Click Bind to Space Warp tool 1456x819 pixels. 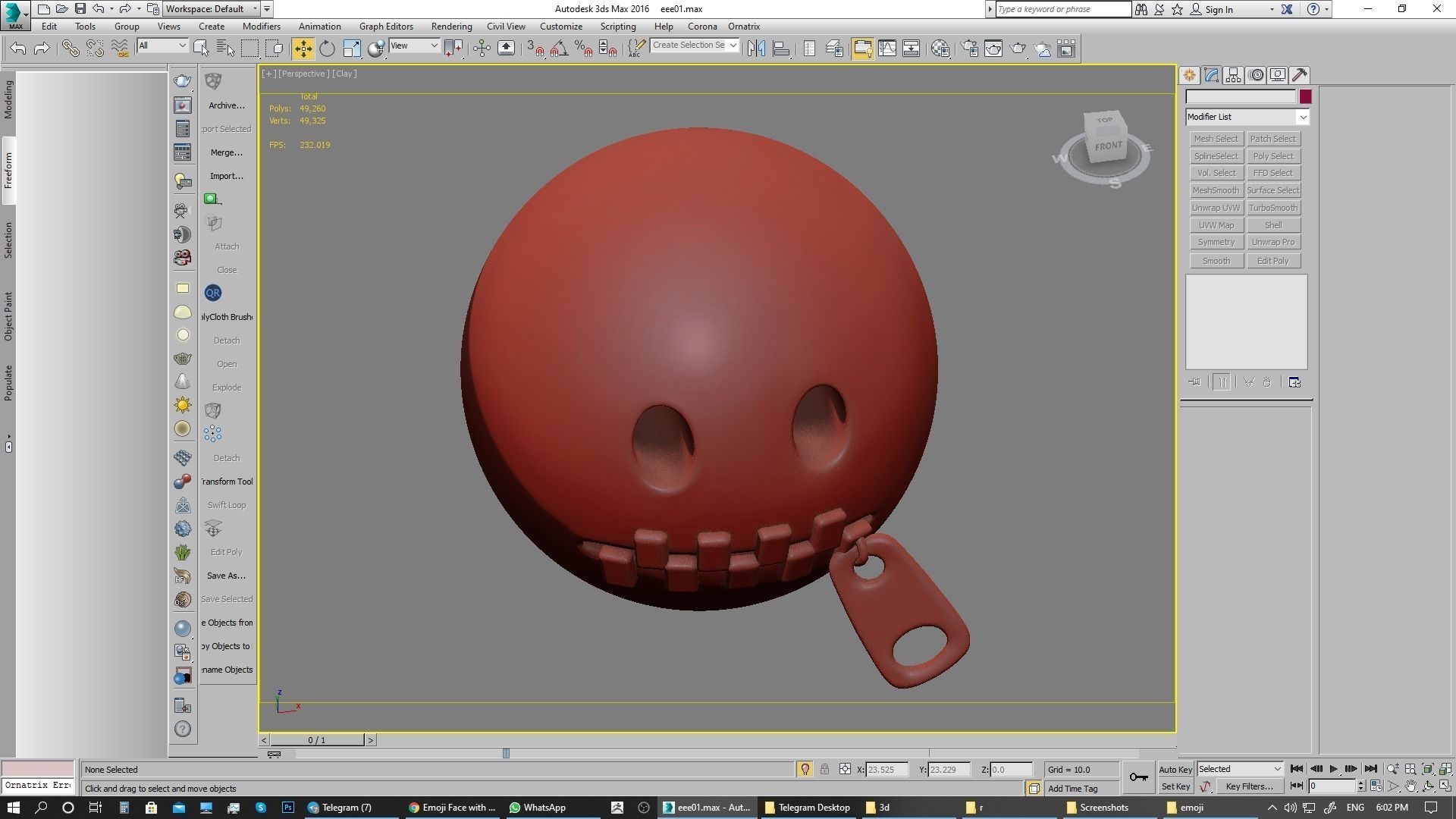click(x=120, y=49)
